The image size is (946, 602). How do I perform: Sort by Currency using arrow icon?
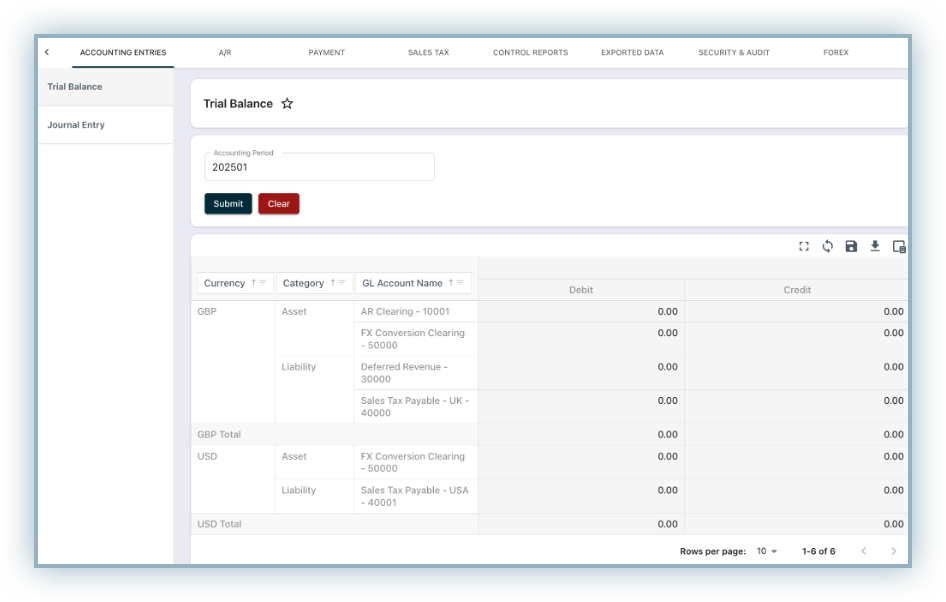pyautogui.click(x=253, y=283)
